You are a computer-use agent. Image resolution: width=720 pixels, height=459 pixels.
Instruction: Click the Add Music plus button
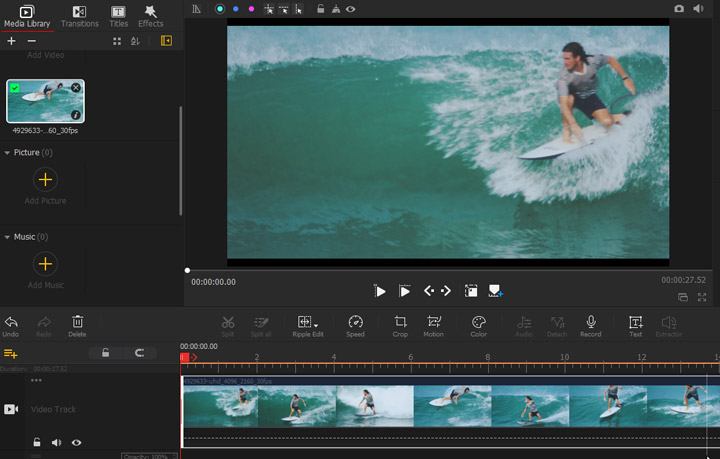point(45,264)
